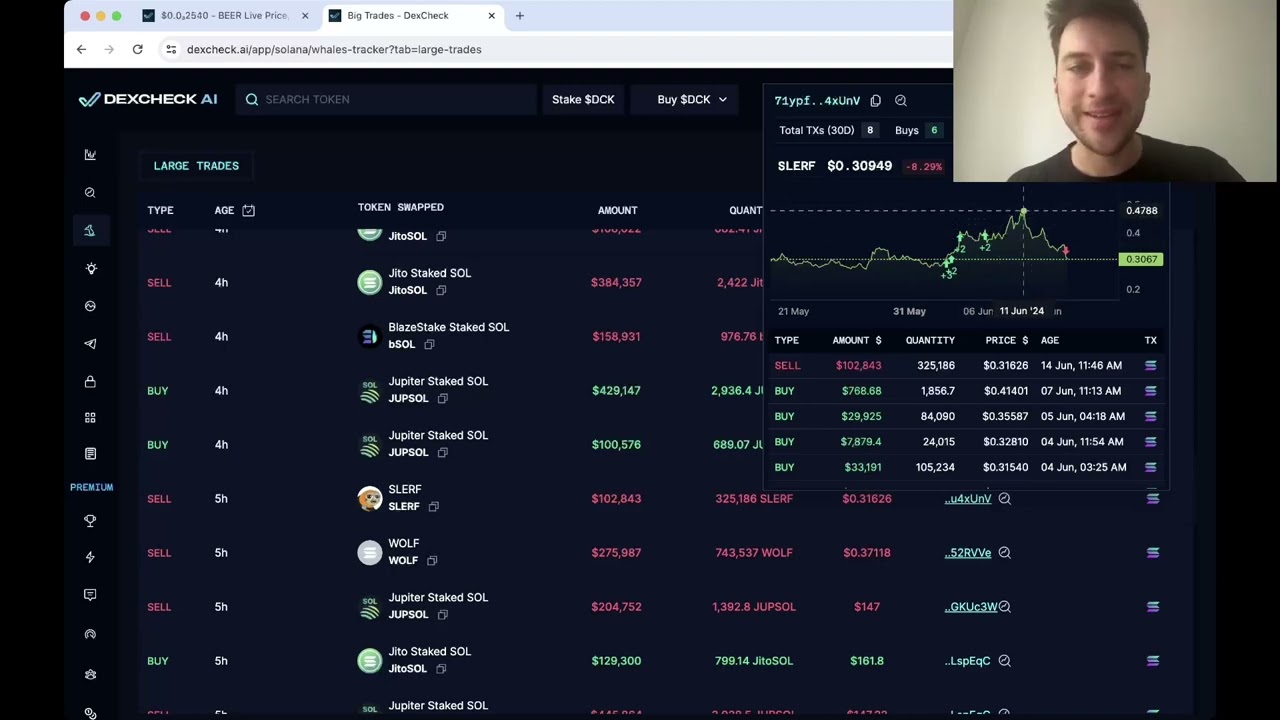
Task: Click the Total TXs (30D) label
Action: pyautogui.click(x=816, y=130)
